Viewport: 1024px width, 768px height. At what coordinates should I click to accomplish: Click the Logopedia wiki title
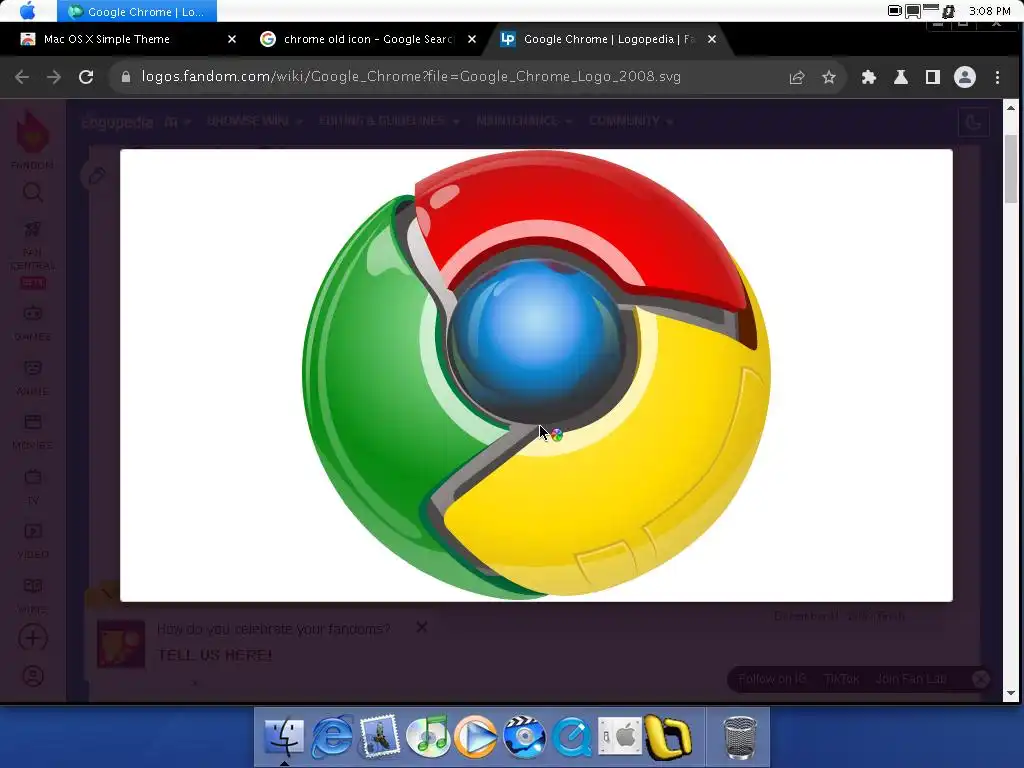[x=118, y=122]
